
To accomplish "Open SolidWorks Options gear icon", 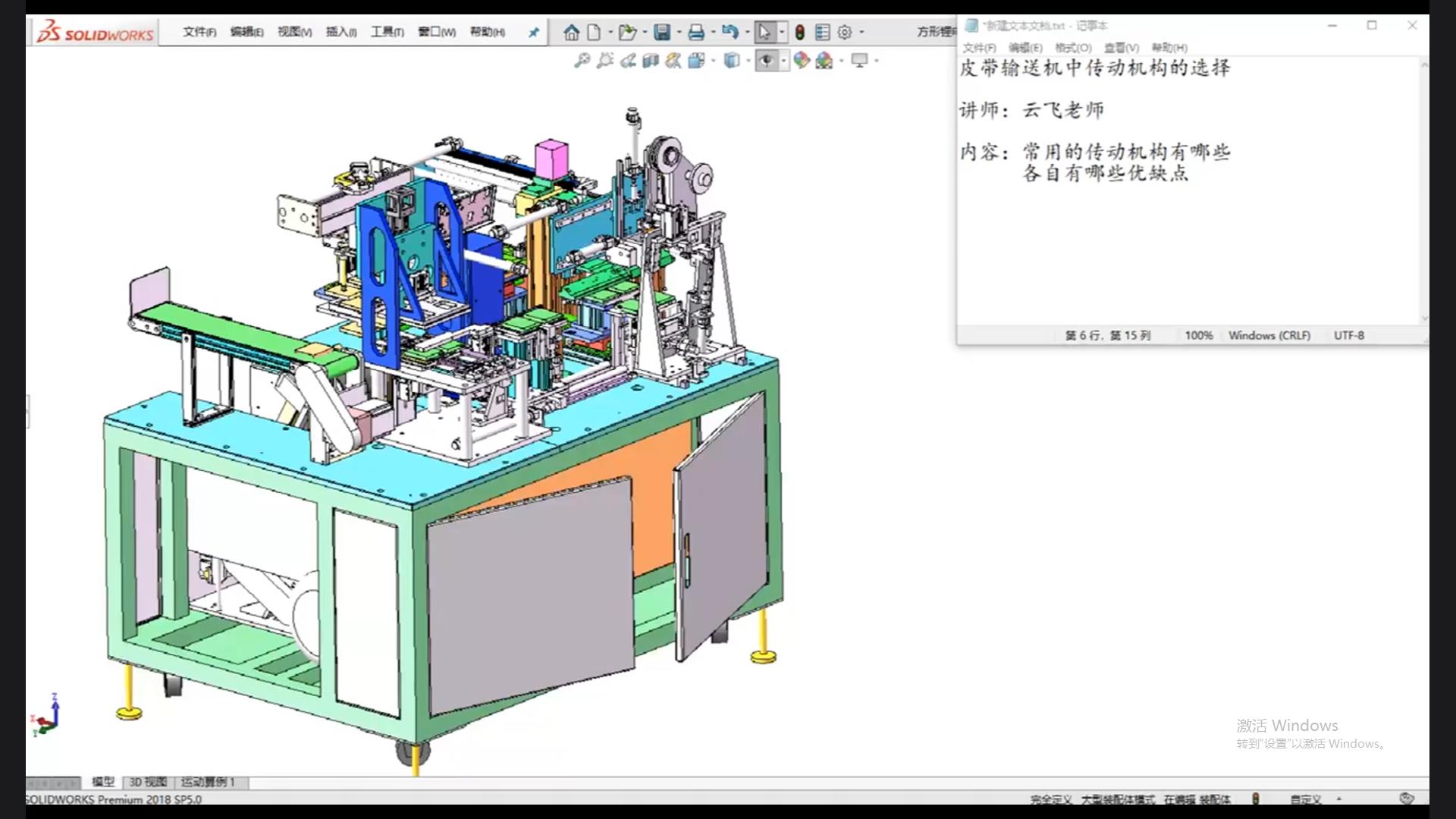I will [845, 32].
